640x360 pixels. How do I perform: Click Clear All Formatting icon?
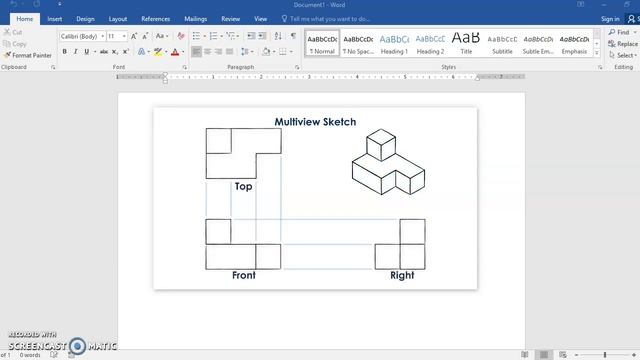(181, 36)
